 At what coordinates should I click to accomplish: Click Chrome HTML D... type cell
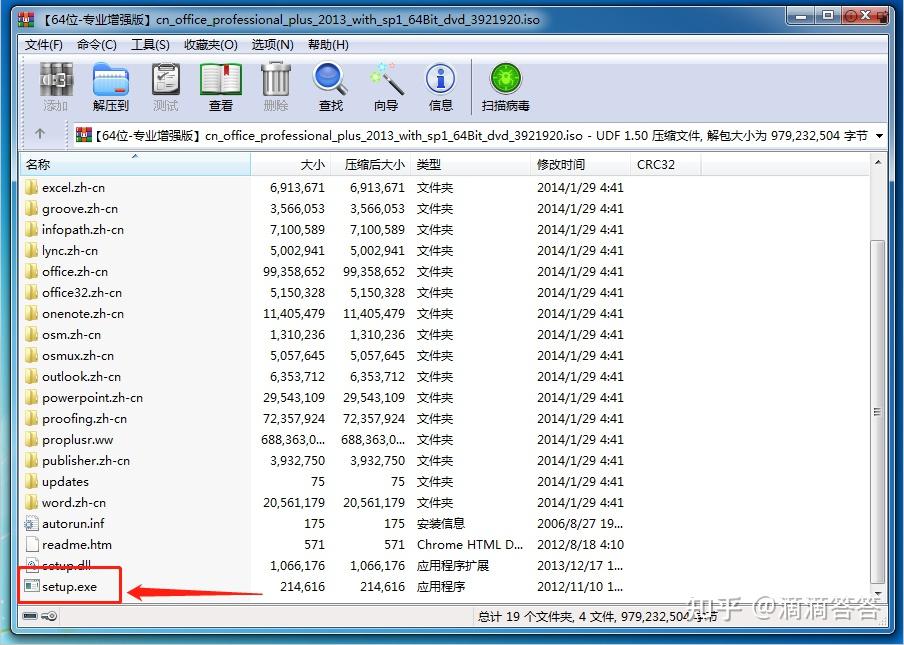click(470, 544)
